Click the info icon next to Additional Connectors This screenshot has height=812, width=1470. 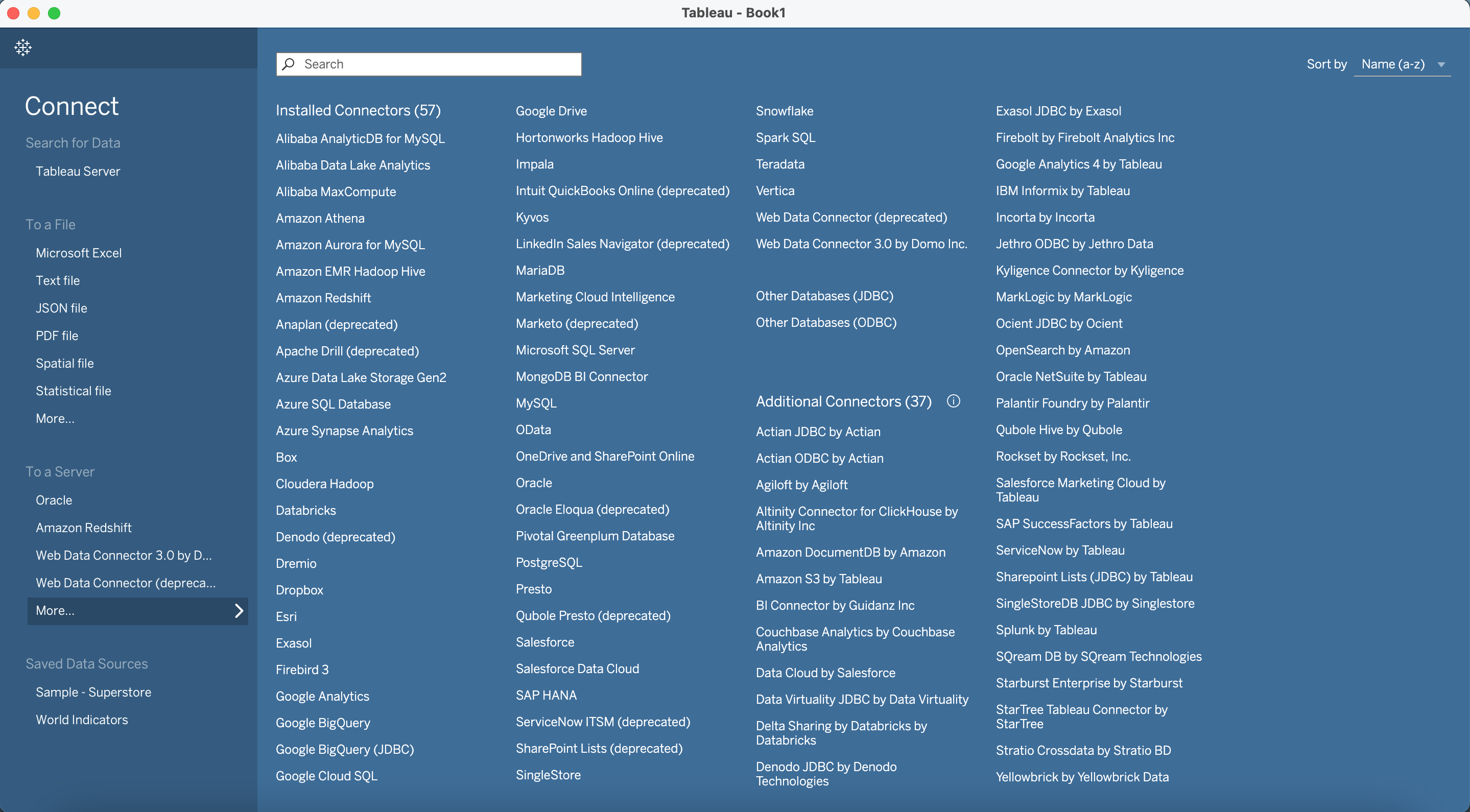tap(954, 401)
